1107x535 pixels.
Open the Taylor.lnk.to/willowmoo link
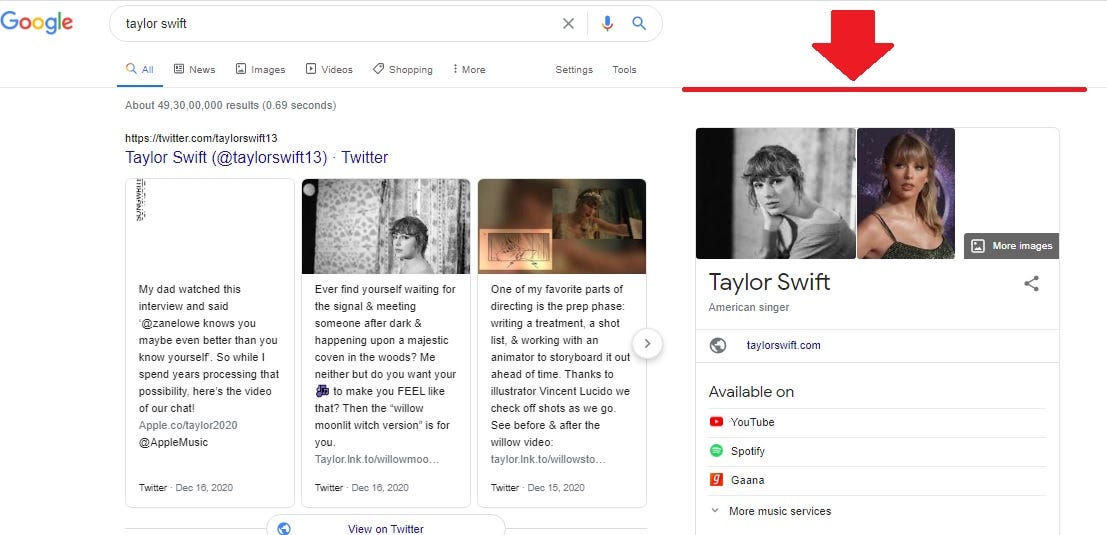(377, 459)
